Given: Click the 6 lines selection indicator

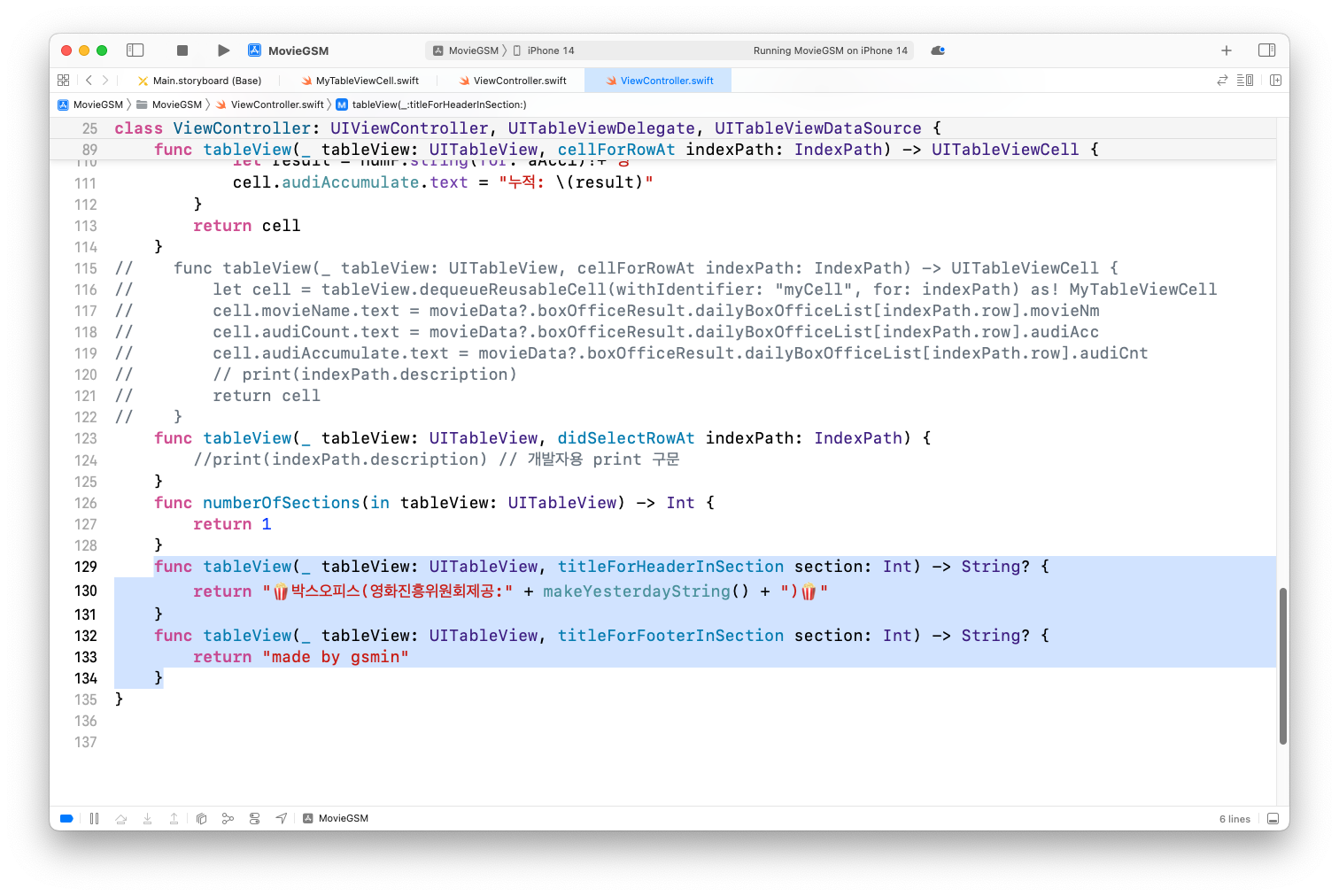Looking at the screenshot, I should [x=1235, y=819].
